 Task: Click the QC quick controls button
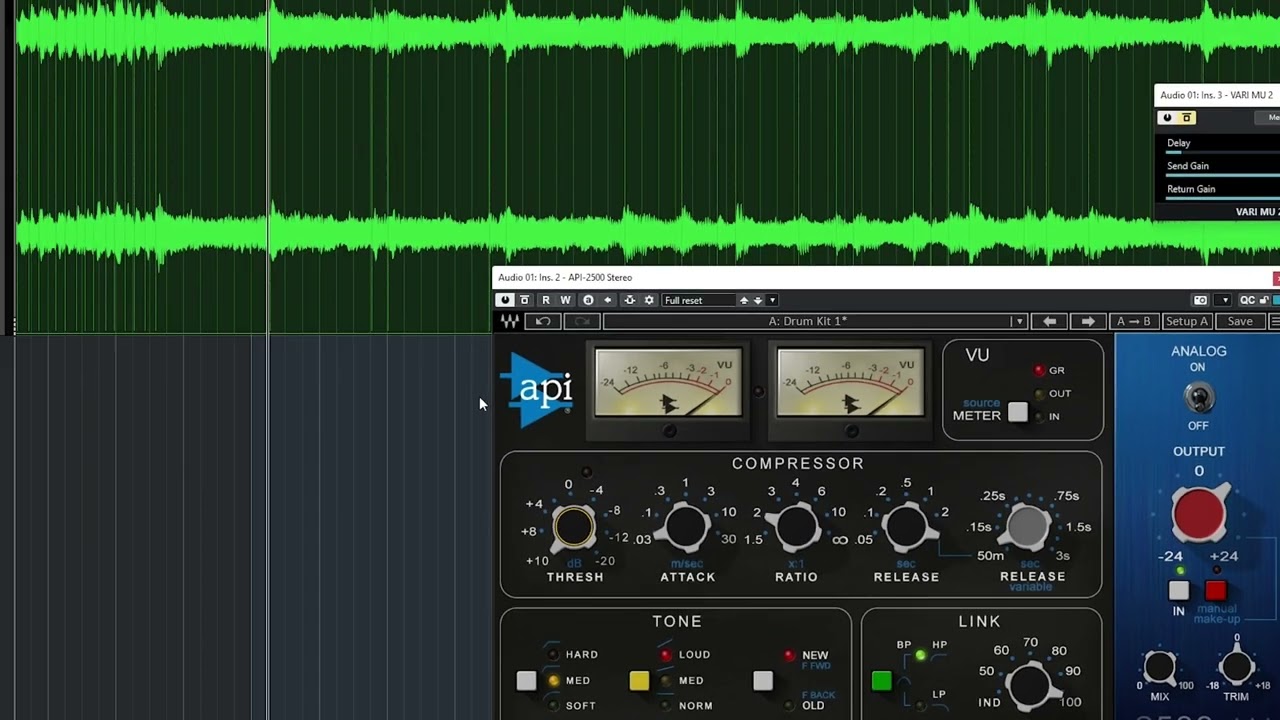point(1247,300)
